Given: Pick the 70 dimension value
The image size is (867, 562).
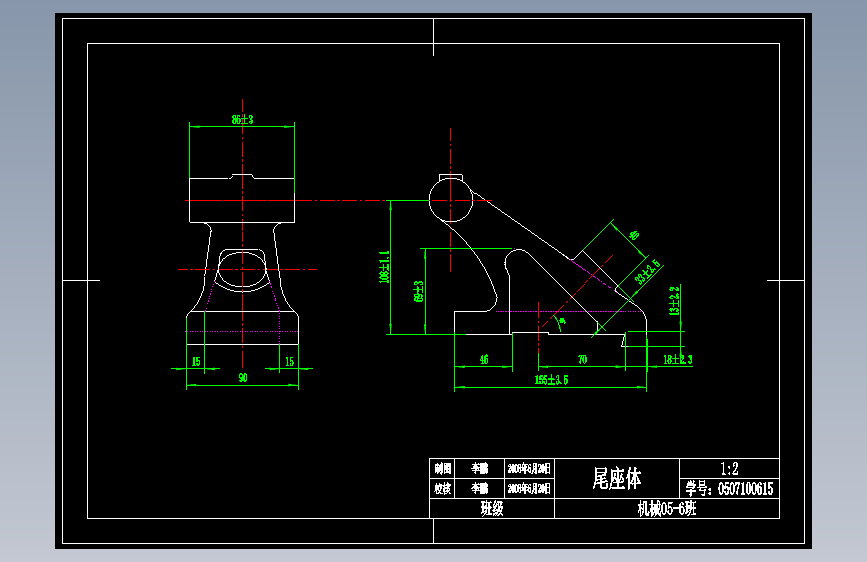Looking at the screenshot, I should [582, 360].
